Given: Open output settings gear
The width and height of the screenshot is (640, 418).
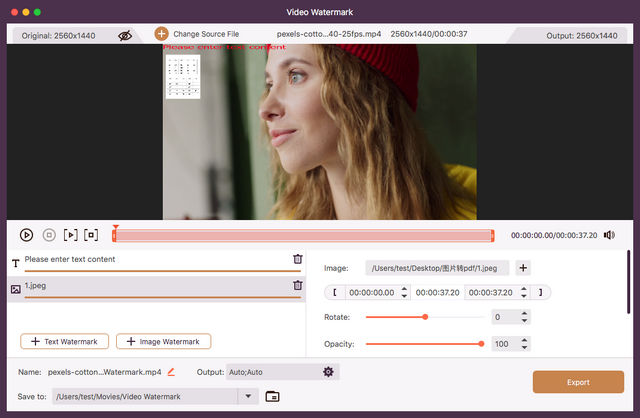Looking at the screenshot, I should 328,372.
